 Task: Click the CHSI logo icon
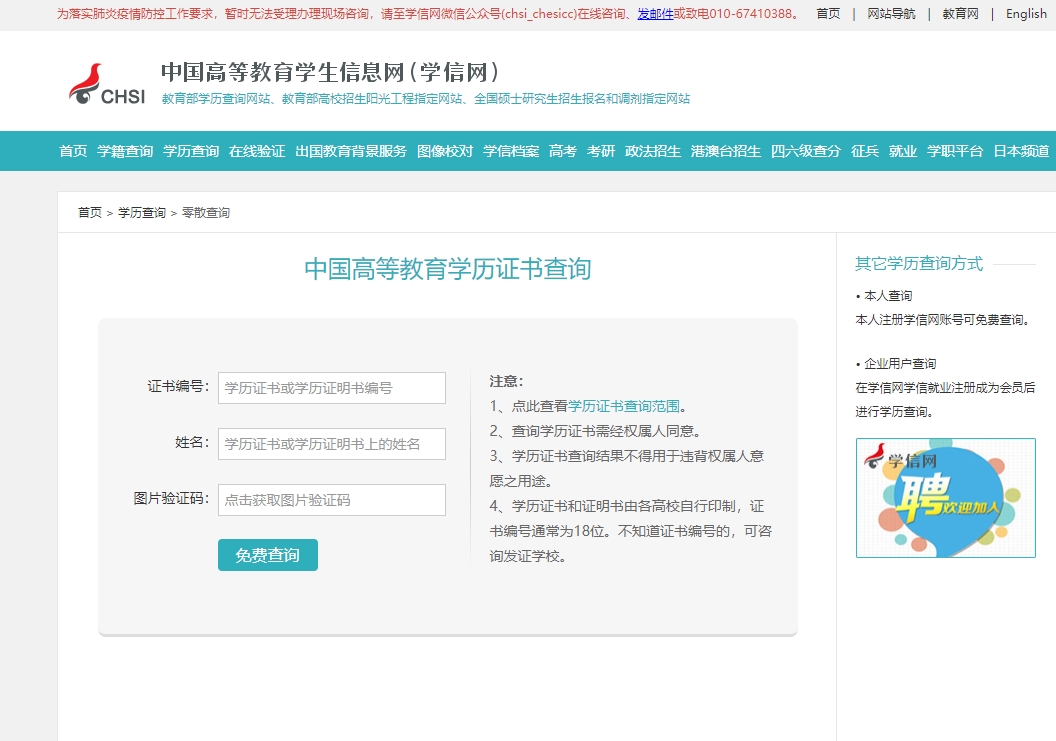pos(107,84)
